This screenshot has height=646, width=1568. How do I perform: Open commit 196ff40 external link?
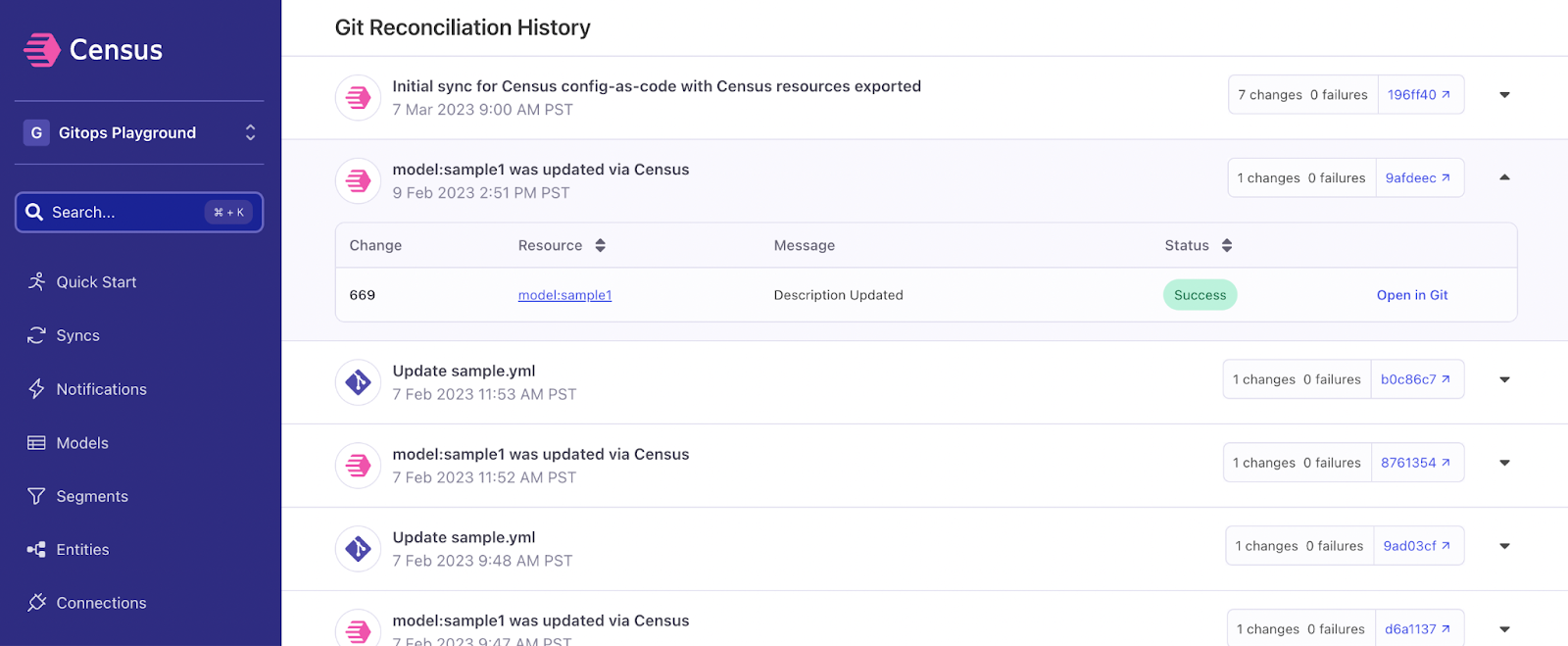(1419, 95)
